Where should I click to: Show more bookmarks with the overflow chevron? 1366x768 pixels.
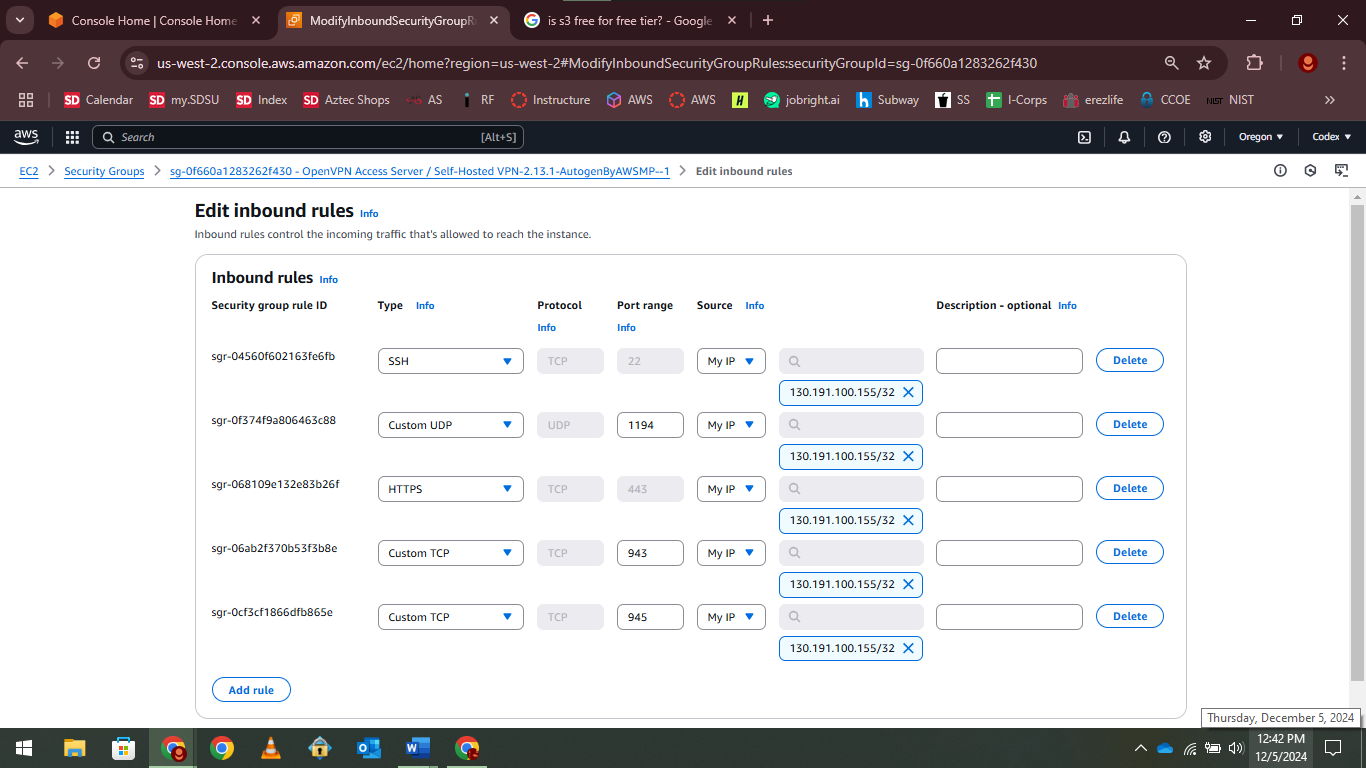[1329, 100]
